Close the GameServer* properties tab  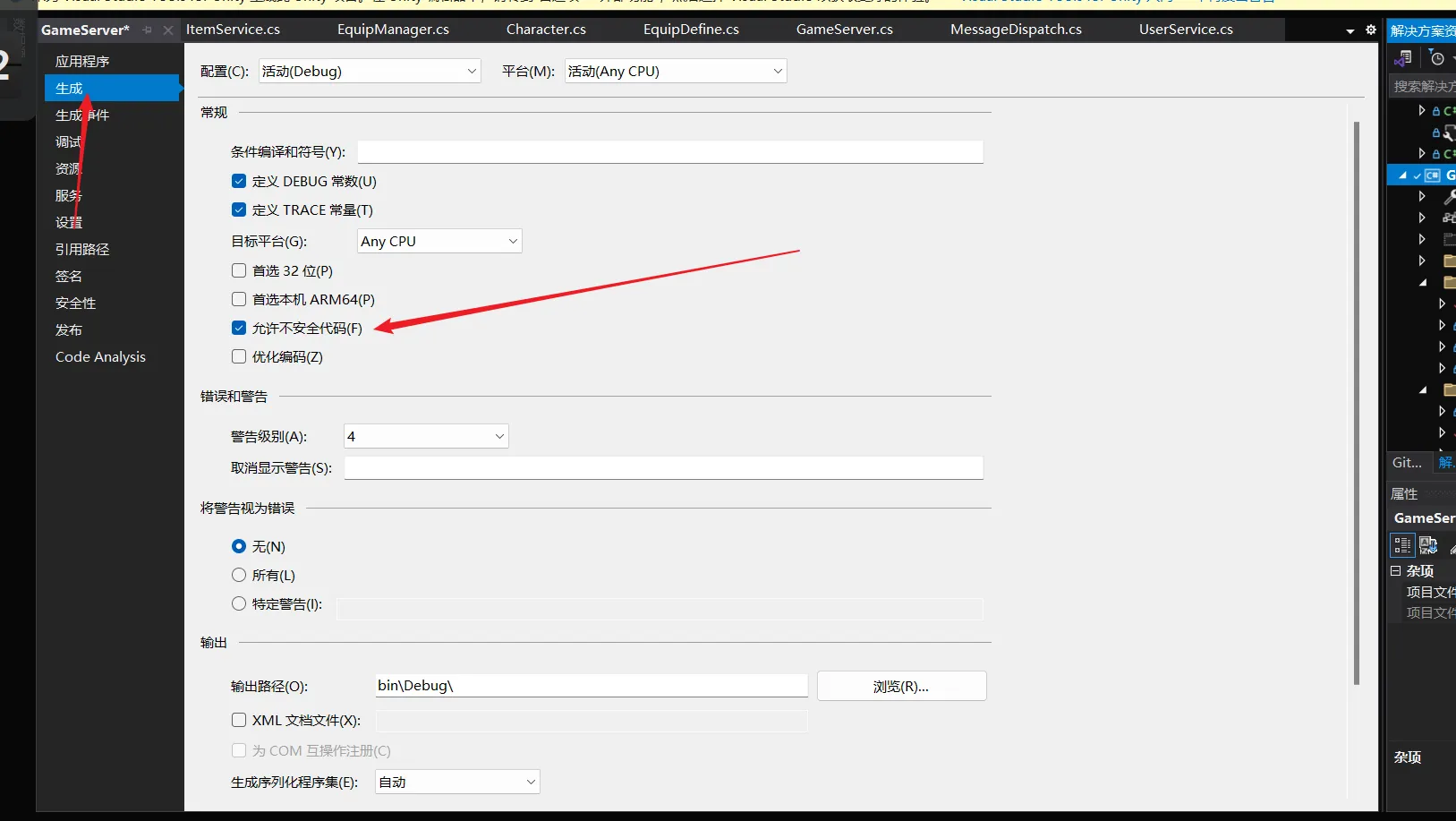pyautogui.click(x=168, y=30)
